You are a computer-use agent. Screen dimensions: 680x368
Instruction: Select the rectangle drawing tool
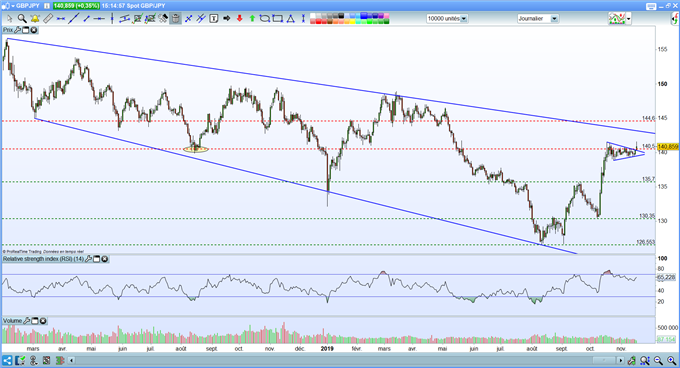[278, 19]
